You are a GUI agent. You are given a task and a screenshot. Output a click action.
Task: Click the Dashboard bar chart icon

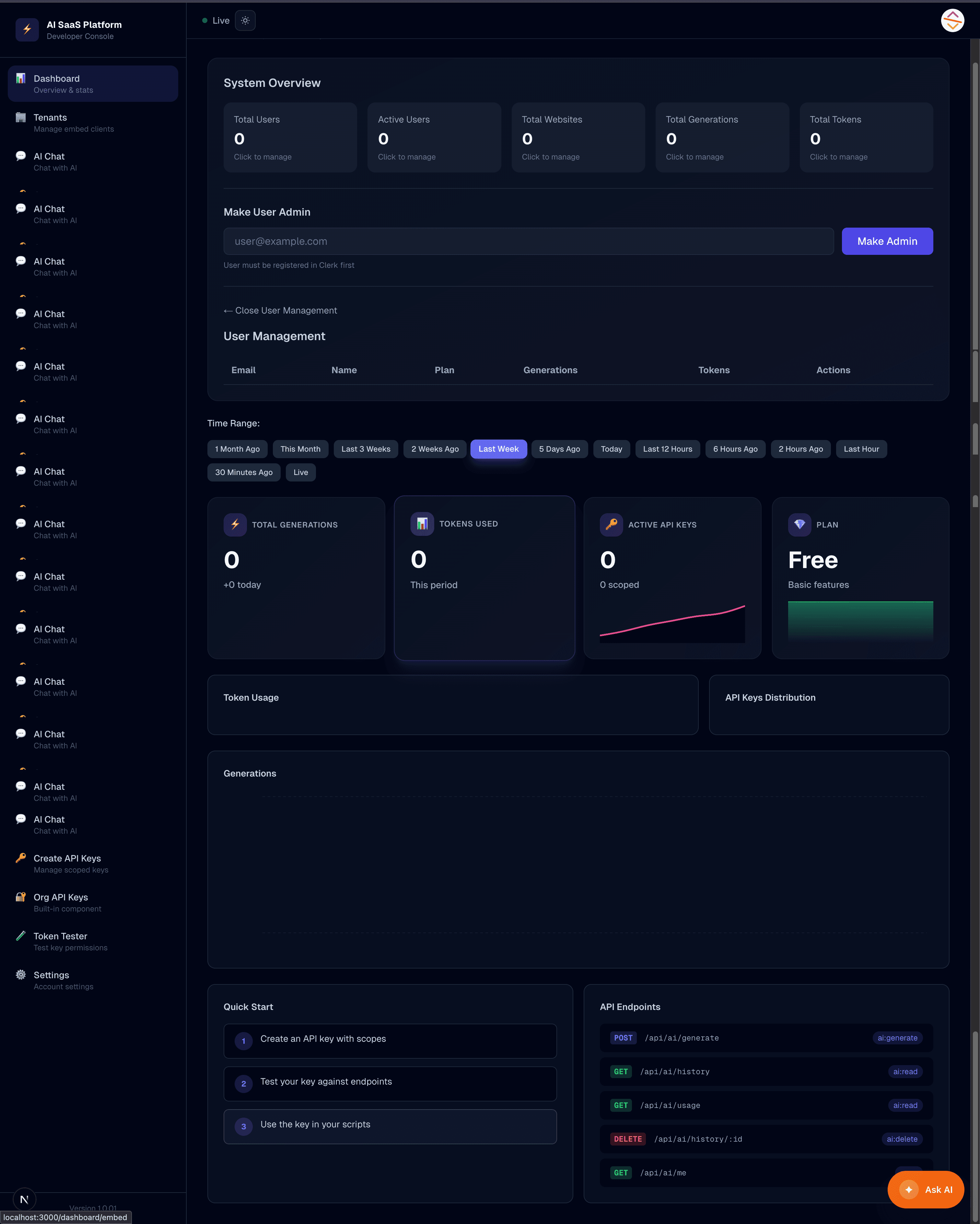21,78
